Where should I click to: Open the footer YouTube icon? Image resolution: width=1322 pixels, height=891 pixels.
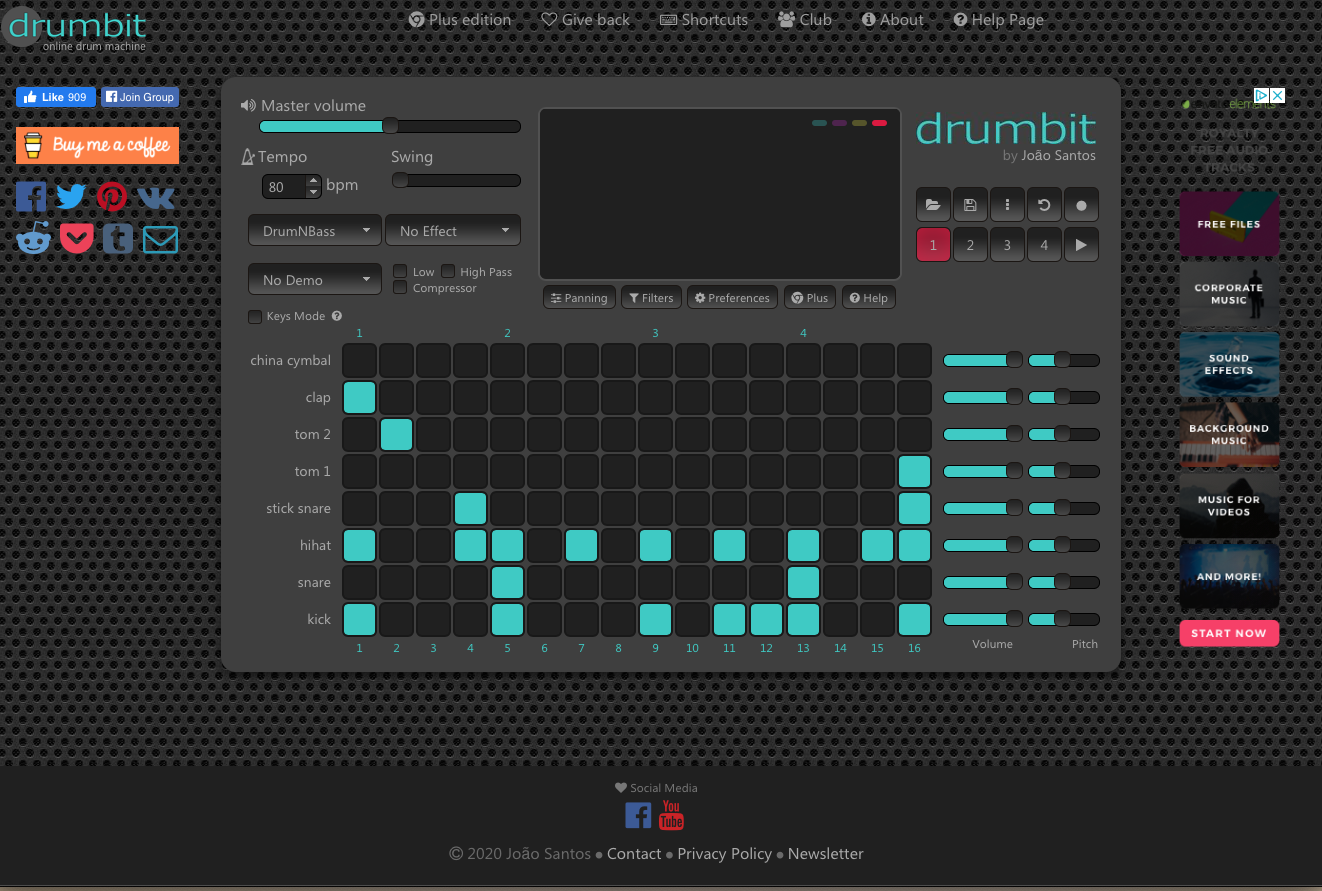(x=671, y=815)
